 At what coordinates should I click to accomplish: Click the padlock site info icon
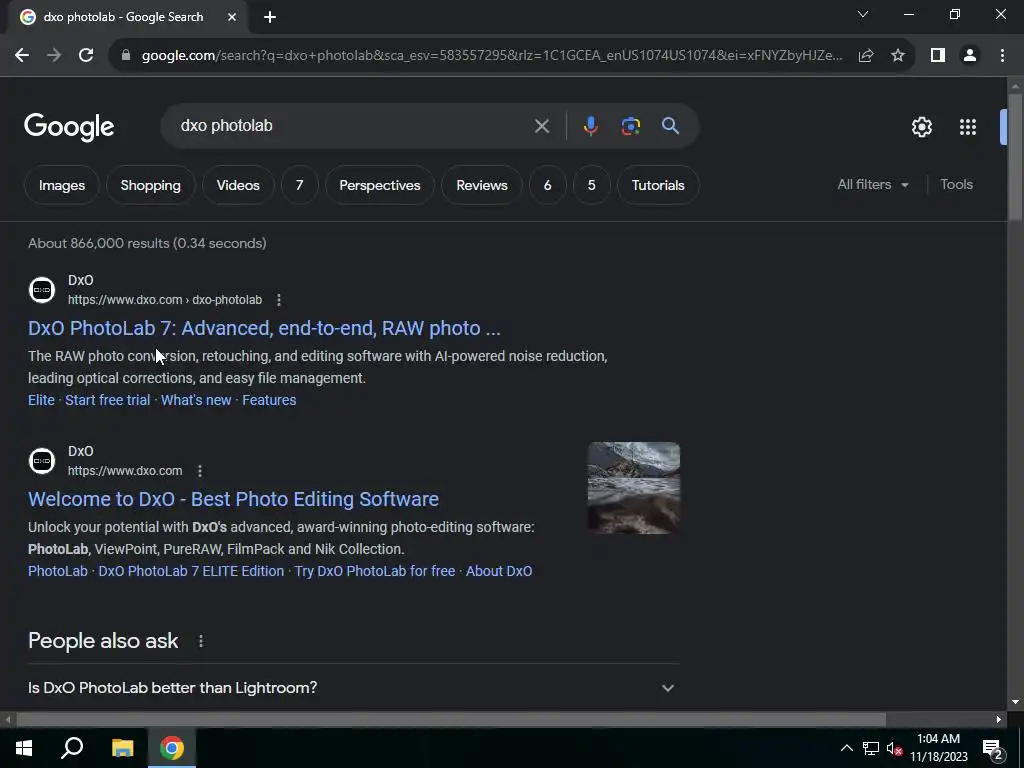coord(126,56)
